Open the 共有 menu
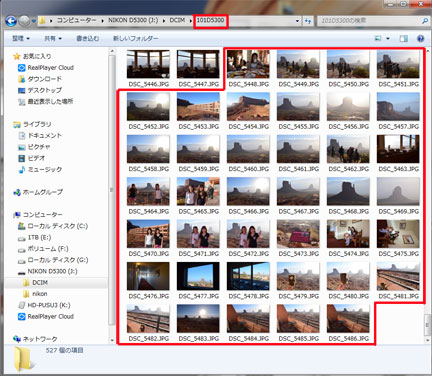This screenshot has width=432, height=376. (x=53, y=38)
